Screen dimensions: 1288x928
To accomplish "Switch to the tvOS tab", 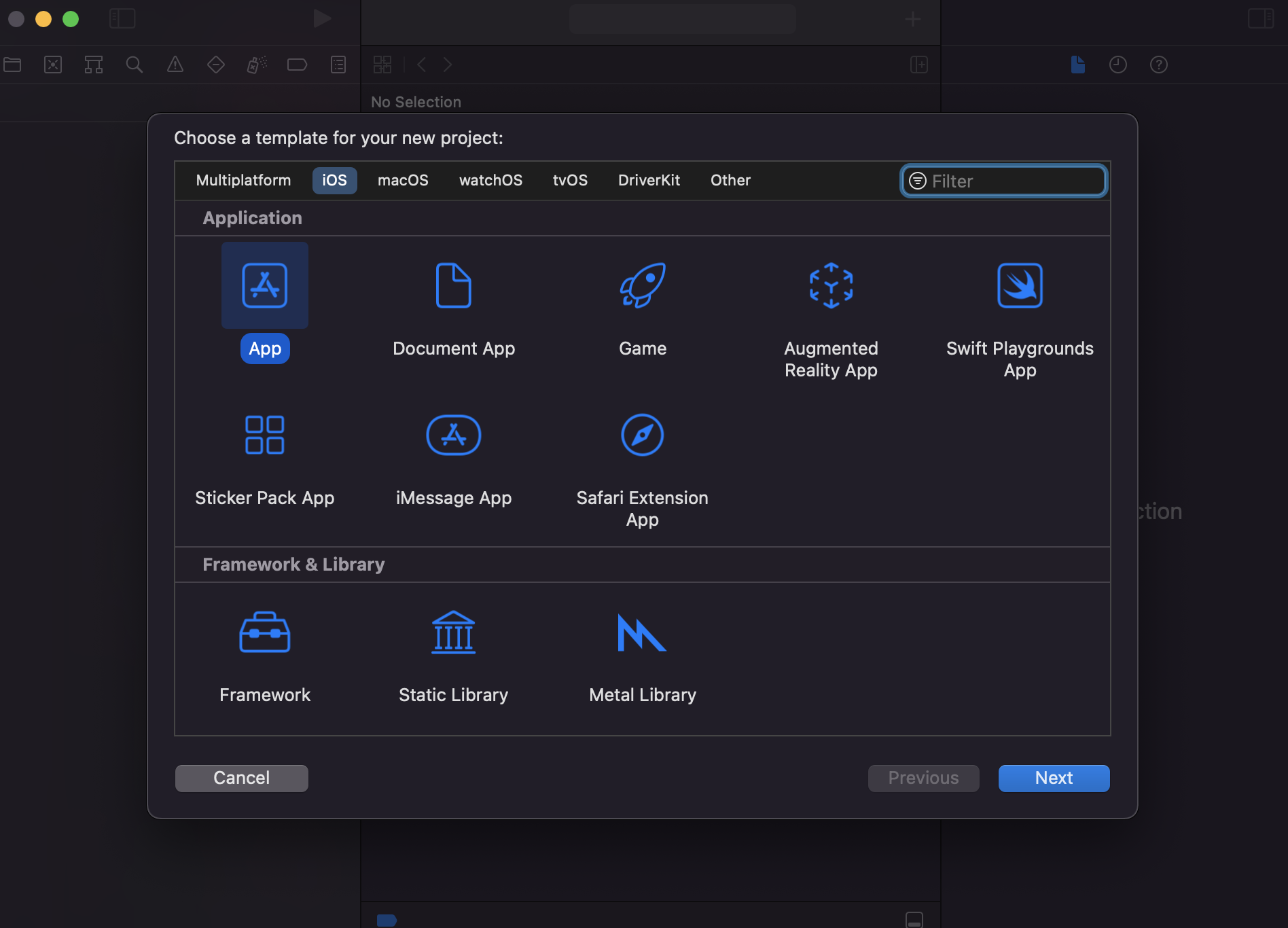I will click(x=570, y=180).
